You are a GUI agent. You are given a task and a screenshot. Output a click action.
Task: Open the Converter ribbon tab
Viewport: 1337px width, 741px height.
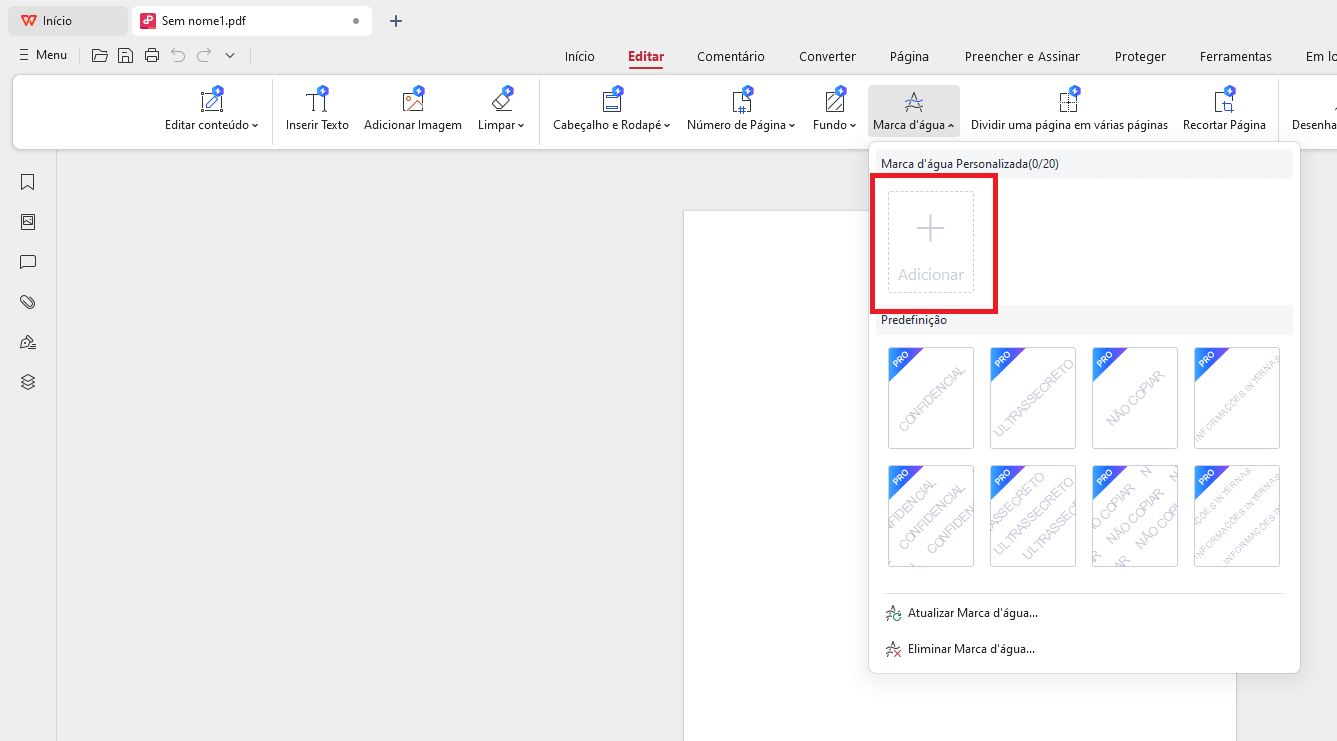tap(827, 57)
